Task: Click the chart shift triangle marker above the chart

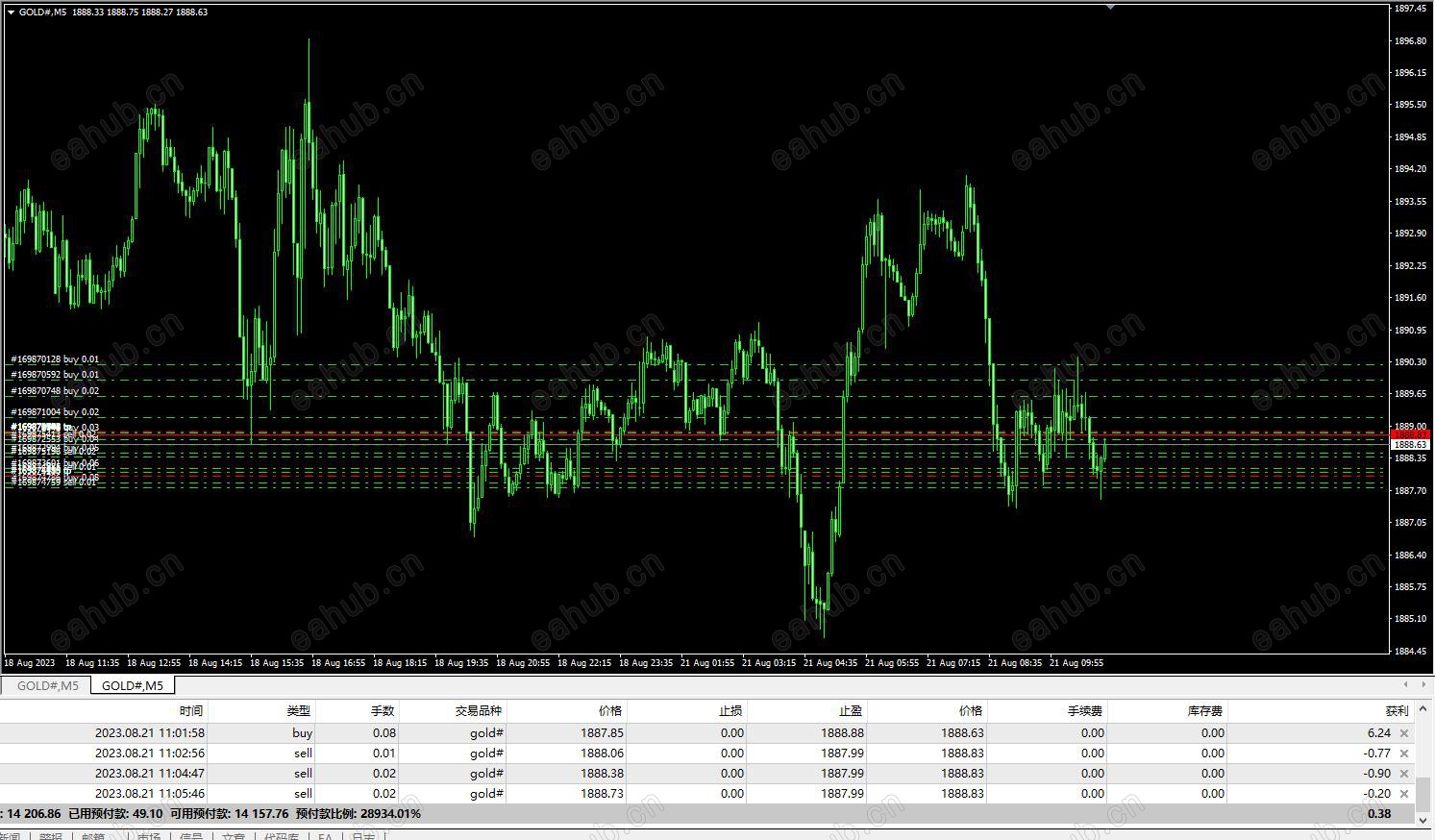Action: click(x=1110, y=7)
